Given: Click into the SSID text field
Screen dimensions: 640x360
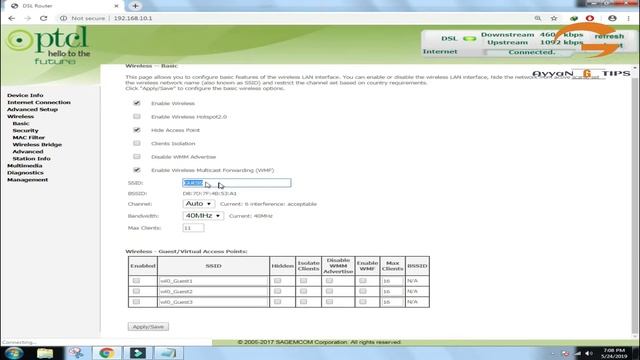Looking at the screenshot, I should (x=237, y=183).
